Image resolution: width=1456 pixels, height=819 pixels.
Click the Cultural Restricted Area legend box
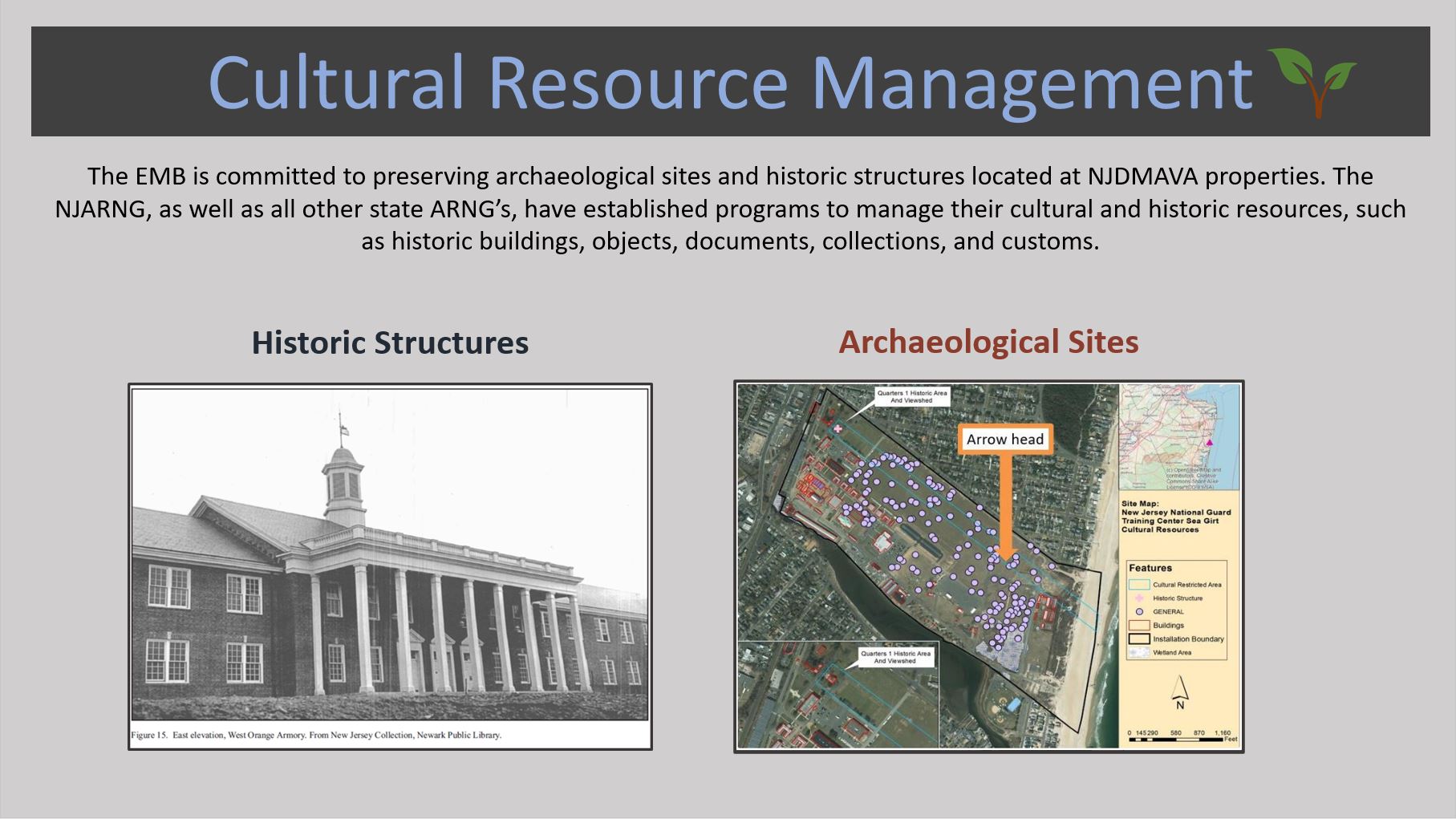1138,584
